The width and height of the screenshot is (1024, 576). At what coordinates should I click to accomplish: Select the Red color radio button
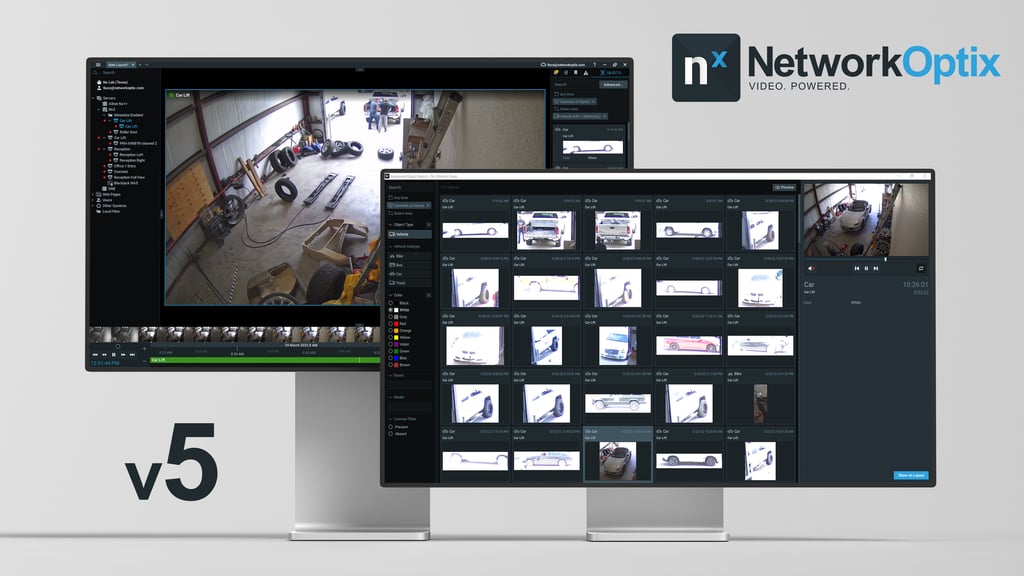click(x=391, y=323)
